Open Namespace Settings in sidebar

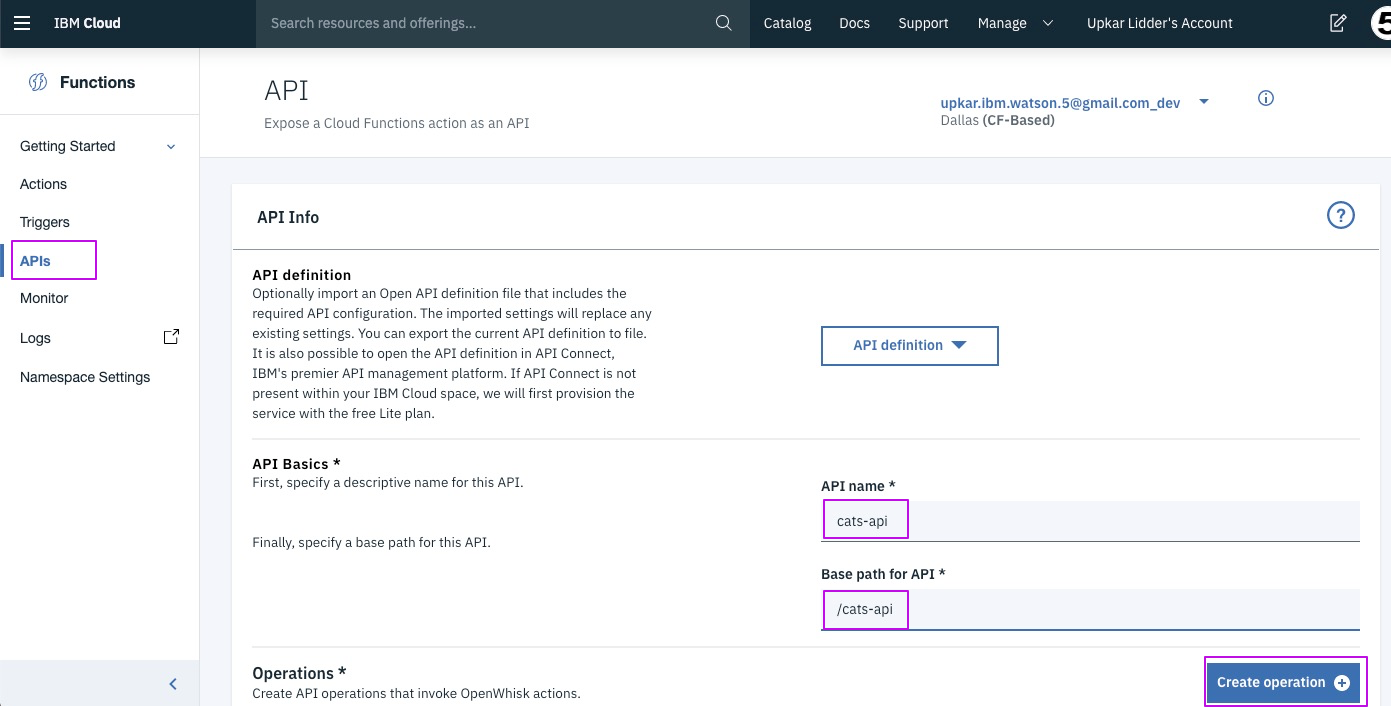tap(85, 377)
